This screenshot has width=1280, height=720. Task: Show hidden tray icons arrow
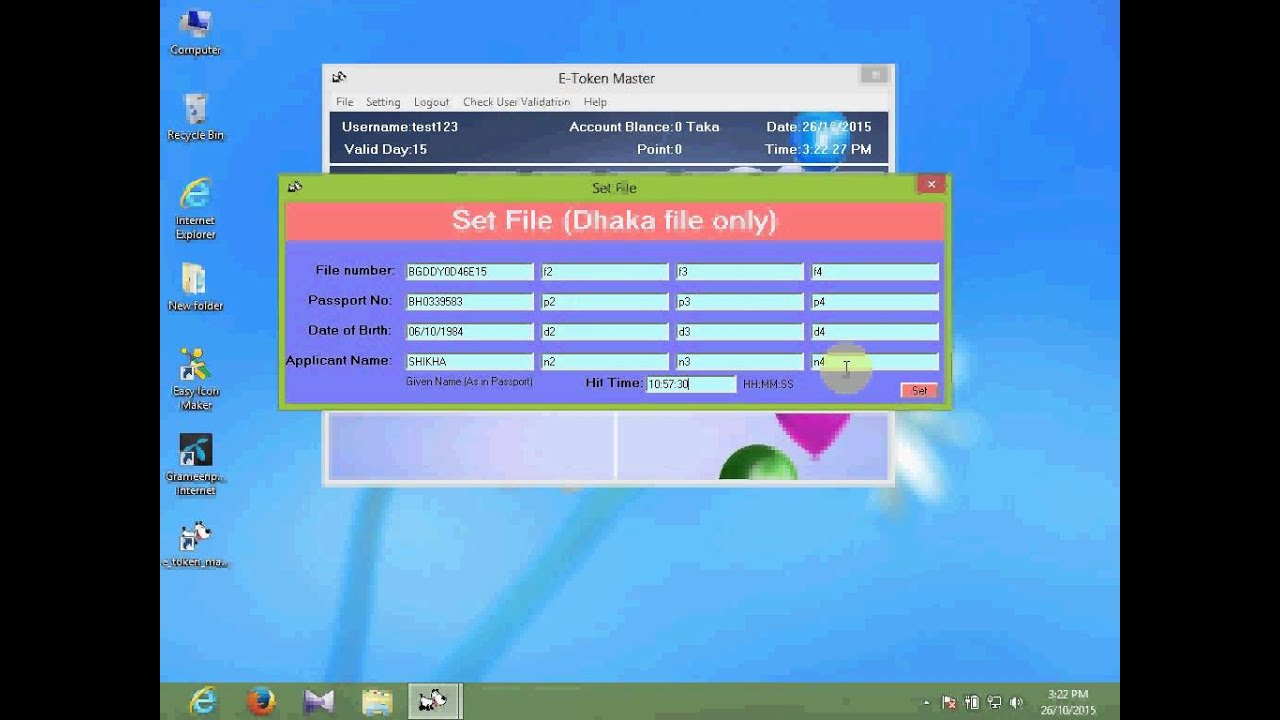coord(926,703)
